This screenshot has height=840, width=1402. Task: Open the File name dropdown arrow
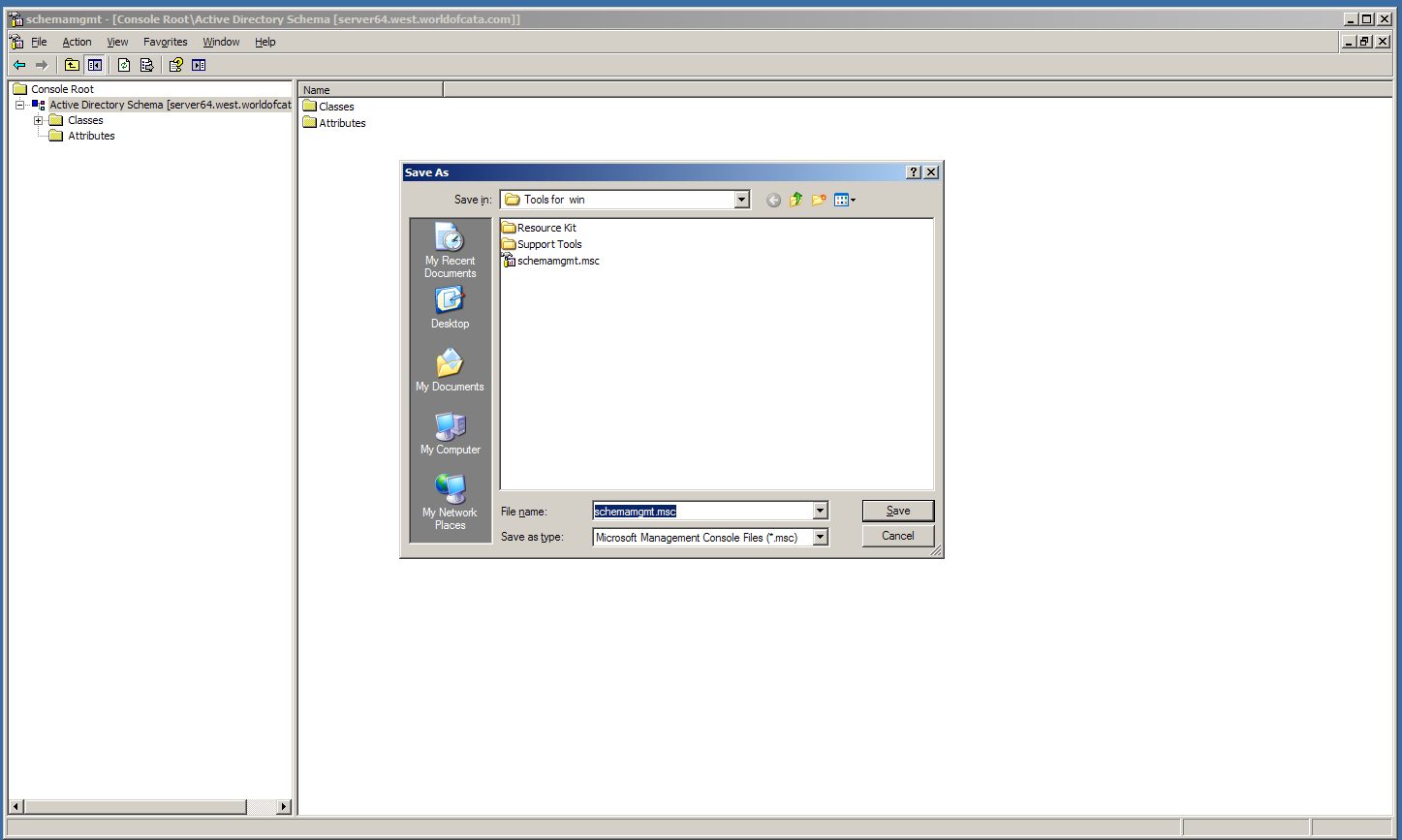tap(821, 511)
